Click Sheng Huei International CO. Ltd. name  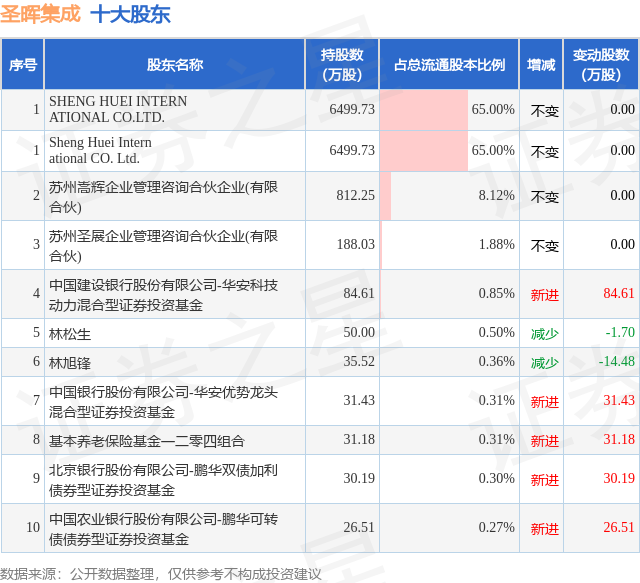point(100,150)
